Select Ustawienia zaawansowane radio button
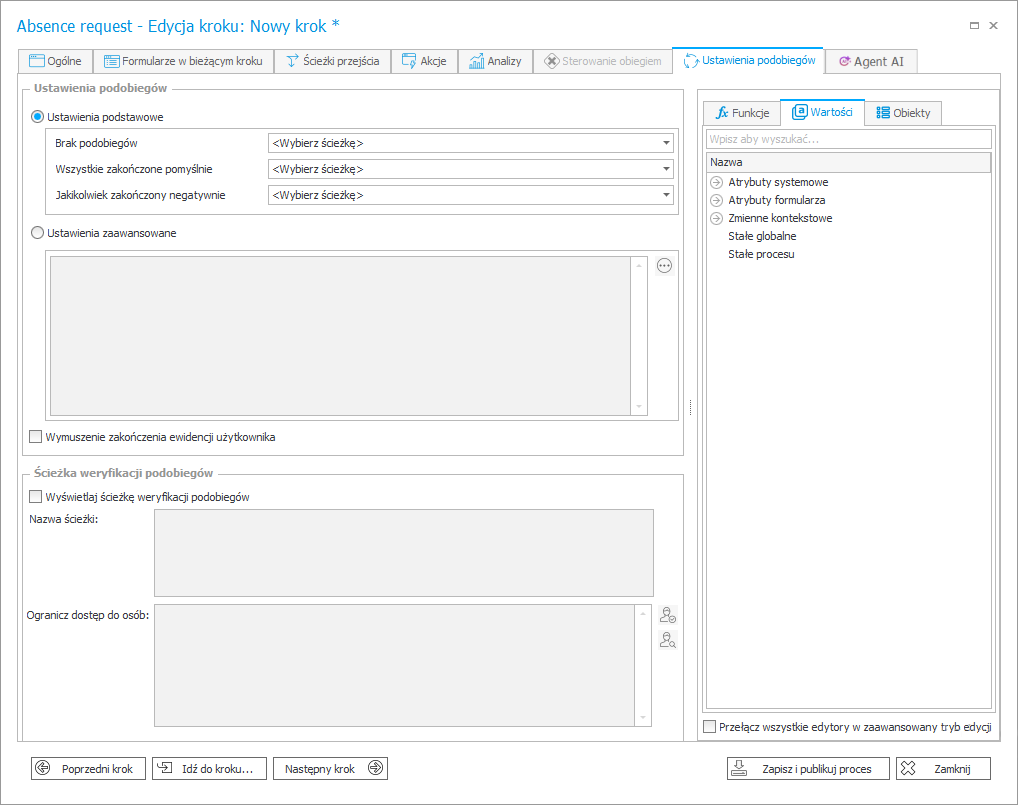Screen dimensions: 1018x805 coord(38,233)
